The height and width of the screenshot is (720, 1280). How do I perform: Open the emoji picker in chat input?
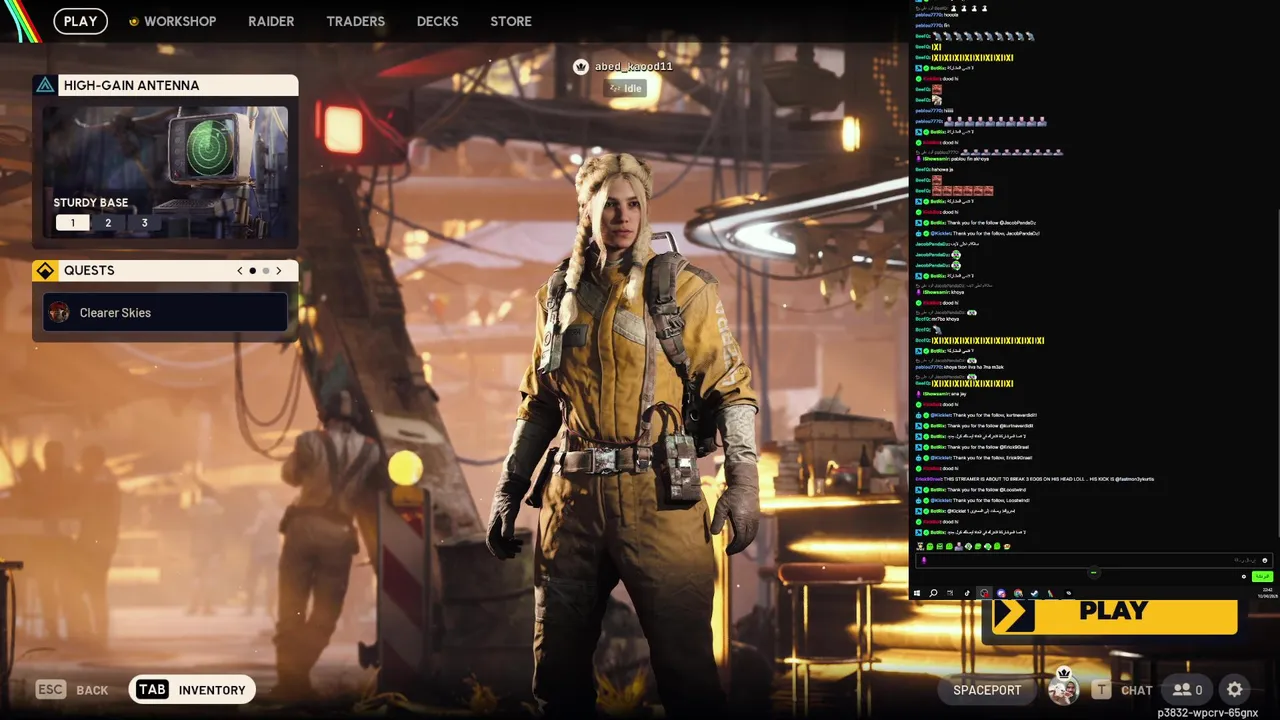point(1265,560)
